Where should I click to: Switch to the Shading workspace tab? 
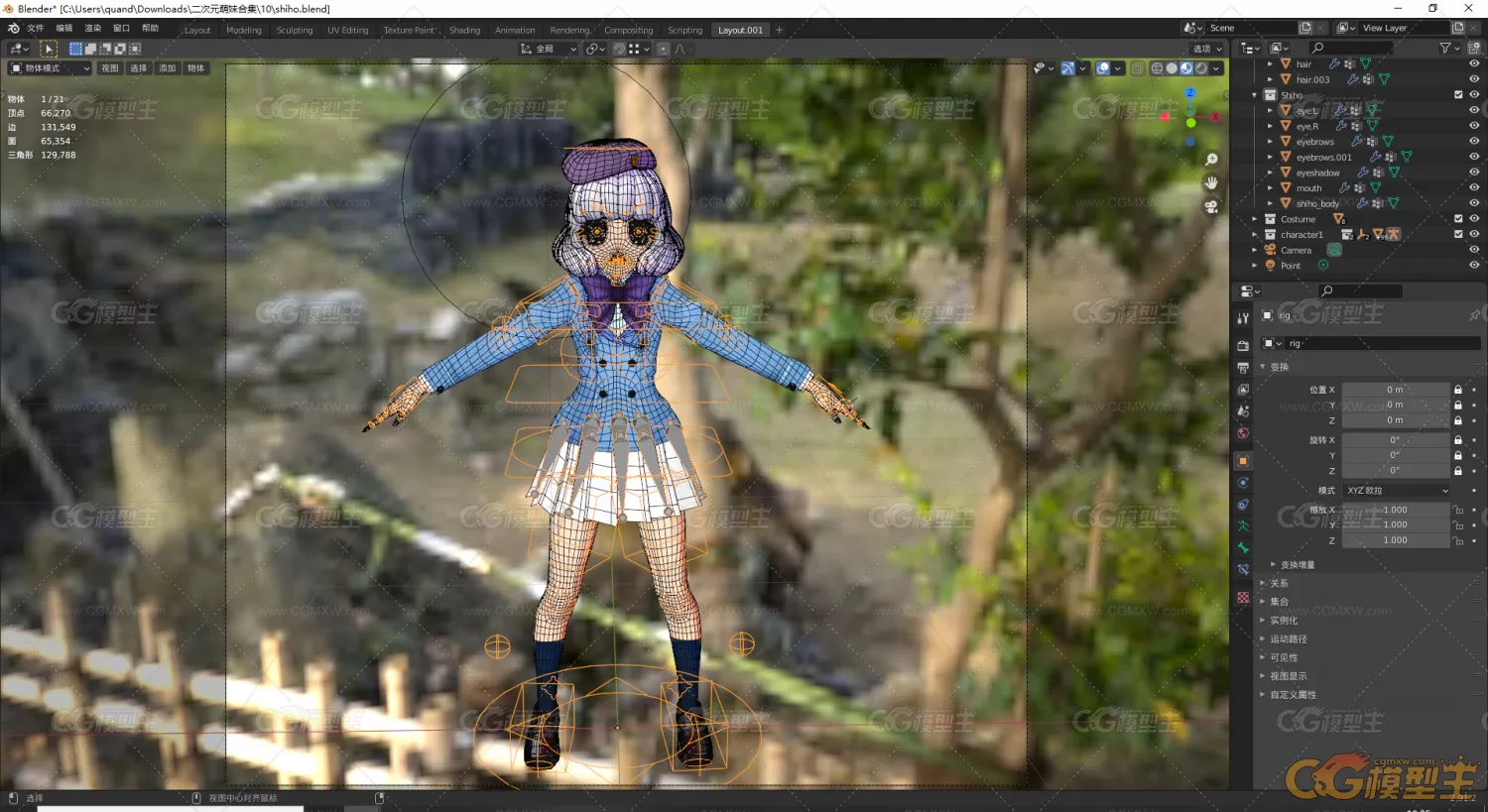(x=464, y=30)
